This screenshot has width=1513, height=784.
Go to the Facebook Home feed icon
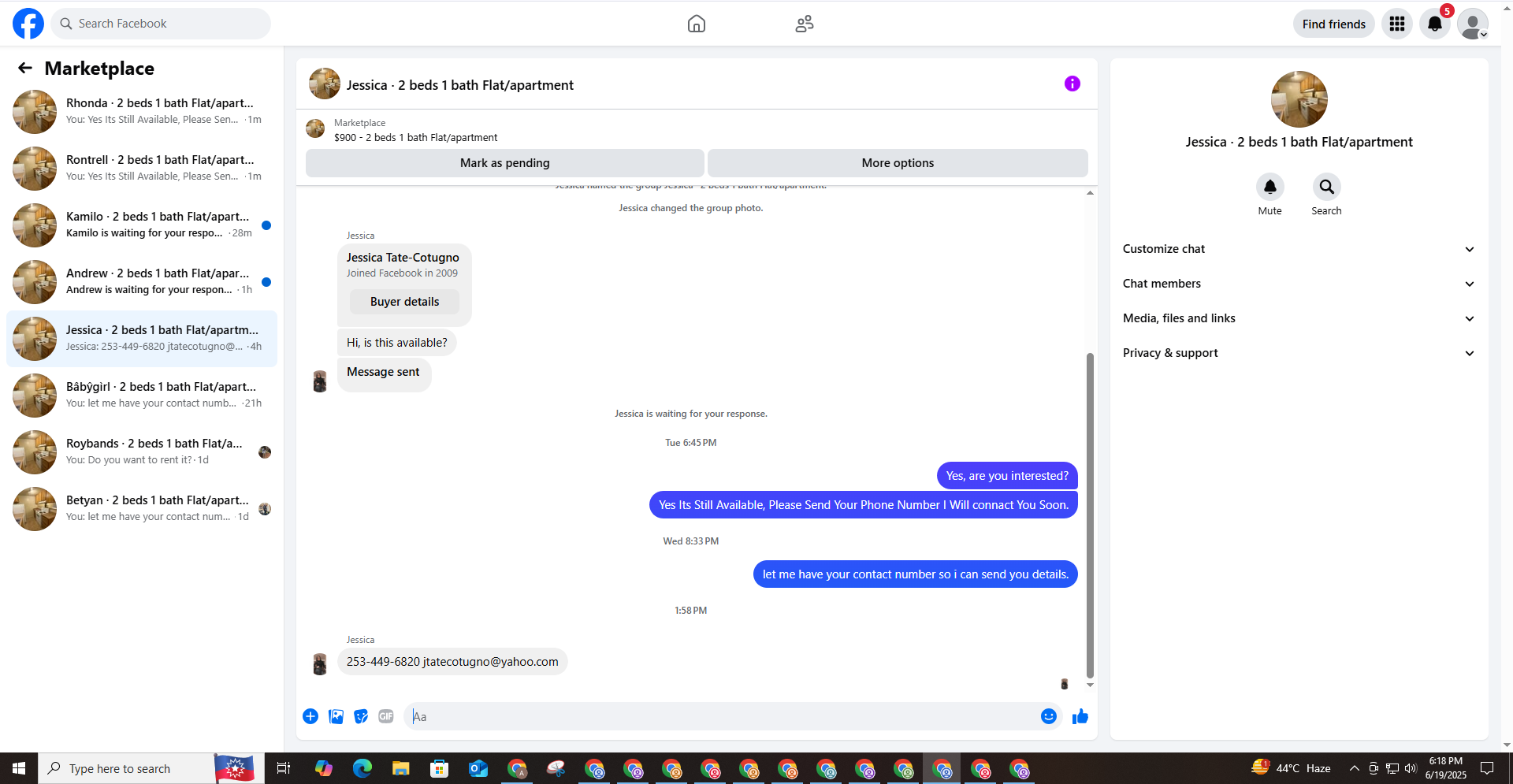pos(697,24)
